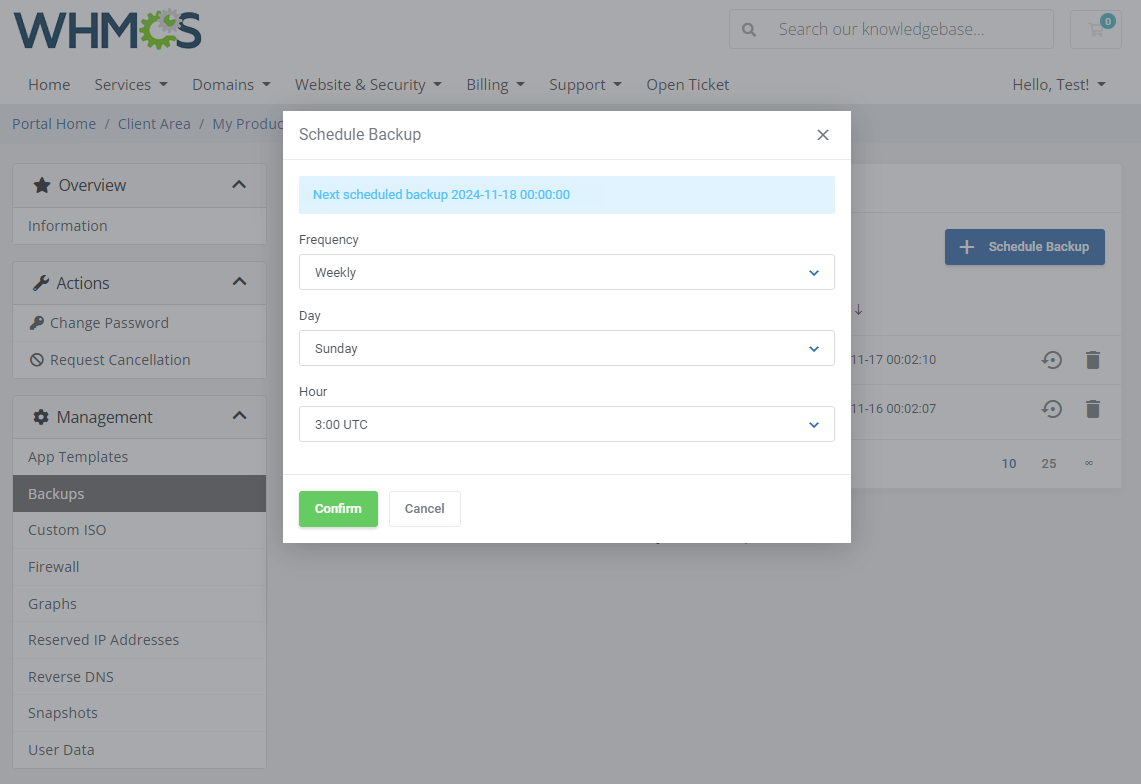This screenshot has height=784, width=1141.
Task: Click the ban icon beside Request Cancellation
Action: click(x=36, y=360)
